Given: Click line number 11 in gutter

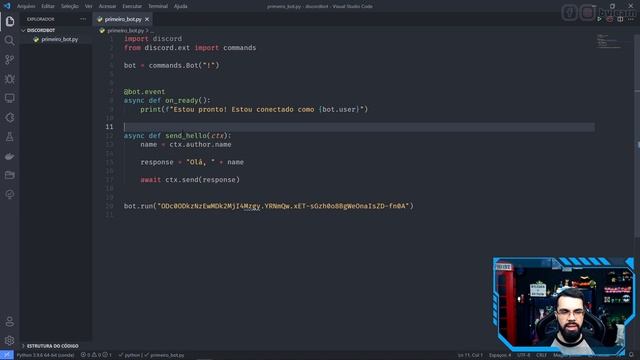Looking at the screenshot, I should point(109,127).
